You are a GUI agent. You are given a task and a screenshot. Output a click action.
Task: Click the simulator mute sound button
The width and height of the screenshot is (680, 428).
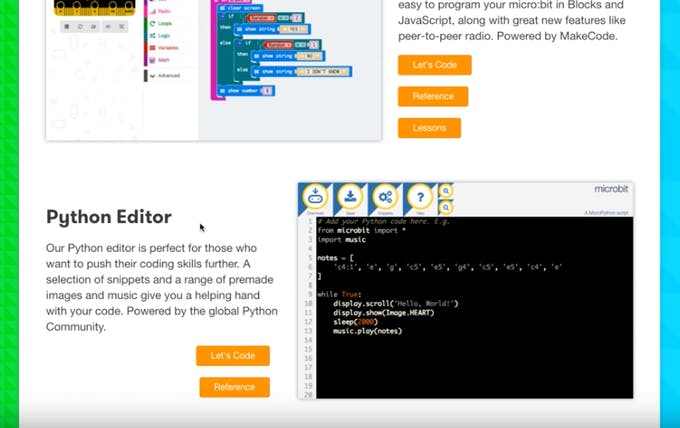pyautogui.click(x=108, y=26)
